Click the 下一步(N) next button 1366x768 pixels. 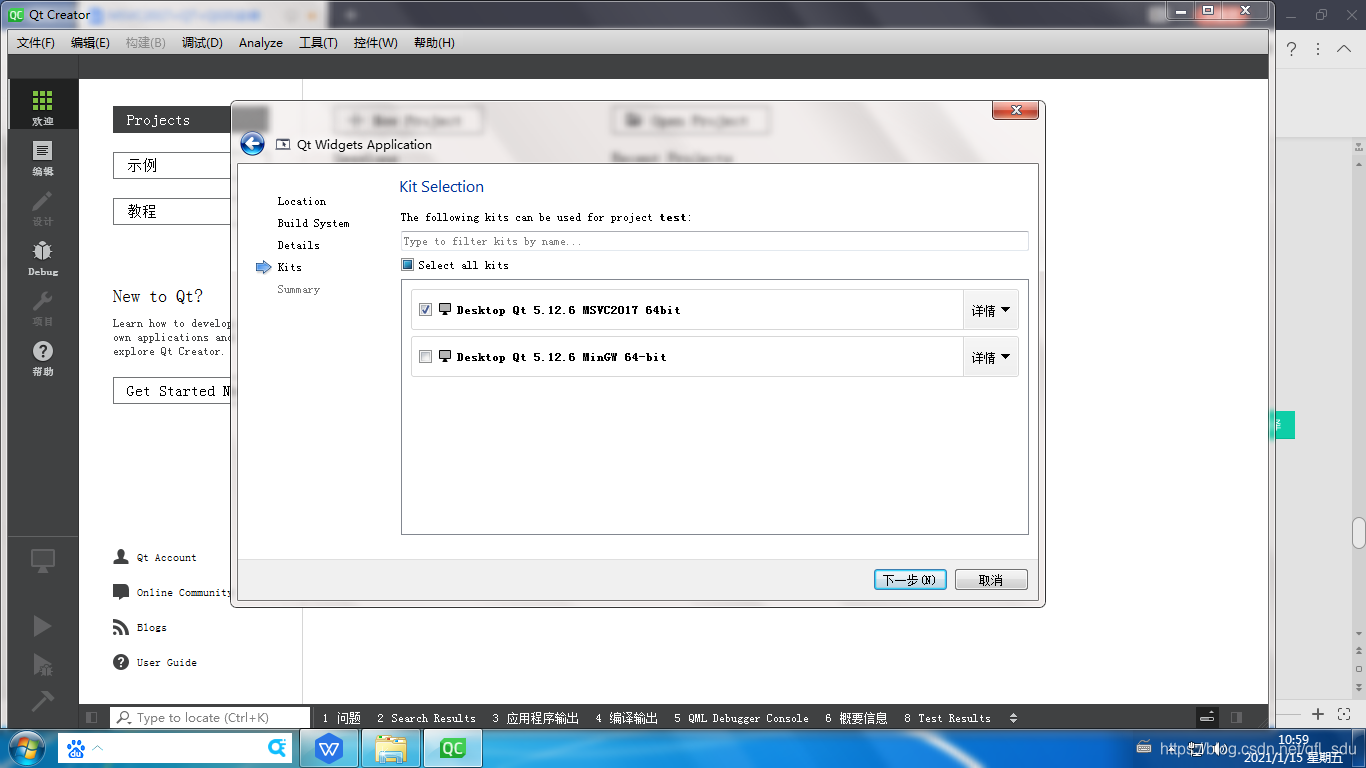(910, 580)
